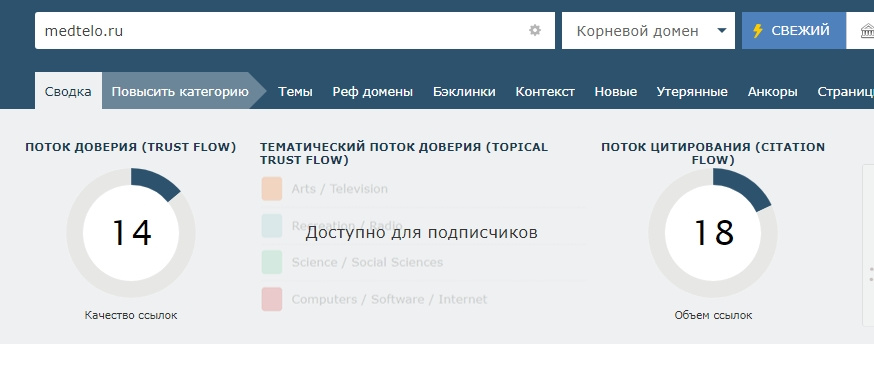Click the gear settings icon in search field

(535, 30)
